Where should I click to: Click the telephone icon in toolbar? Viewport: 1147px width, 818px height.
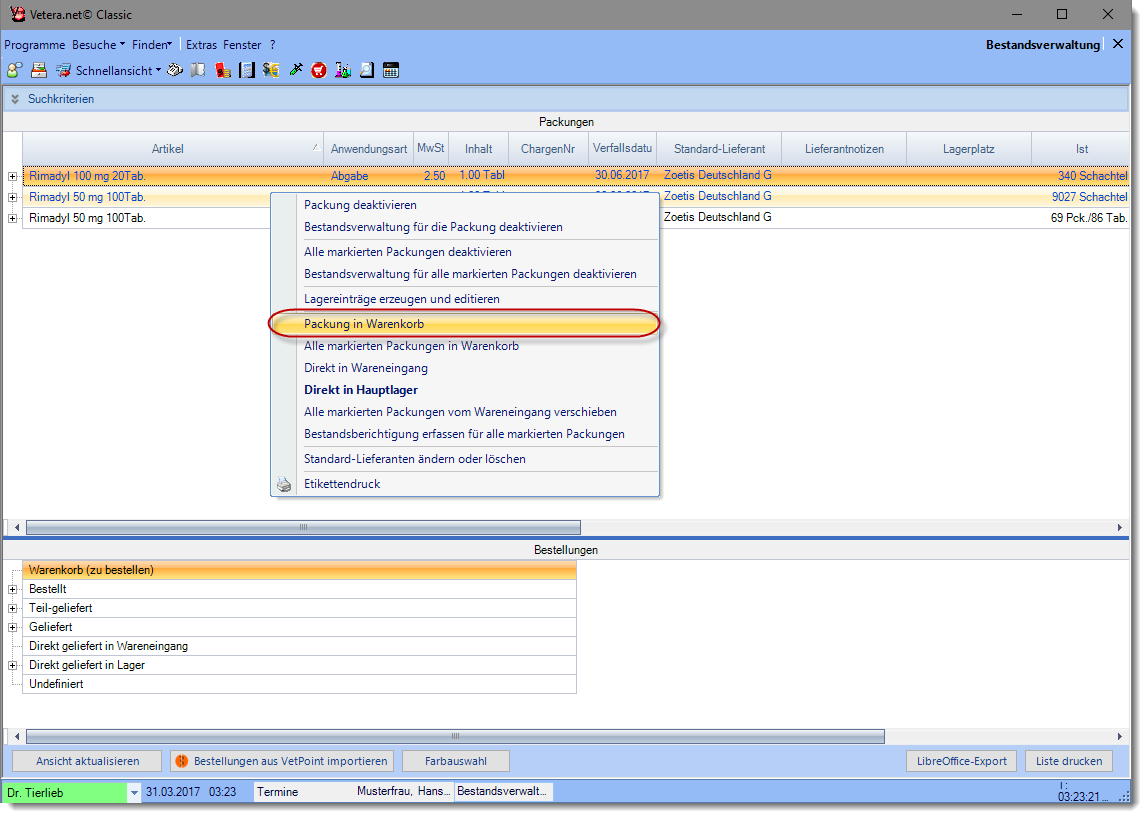174,70
